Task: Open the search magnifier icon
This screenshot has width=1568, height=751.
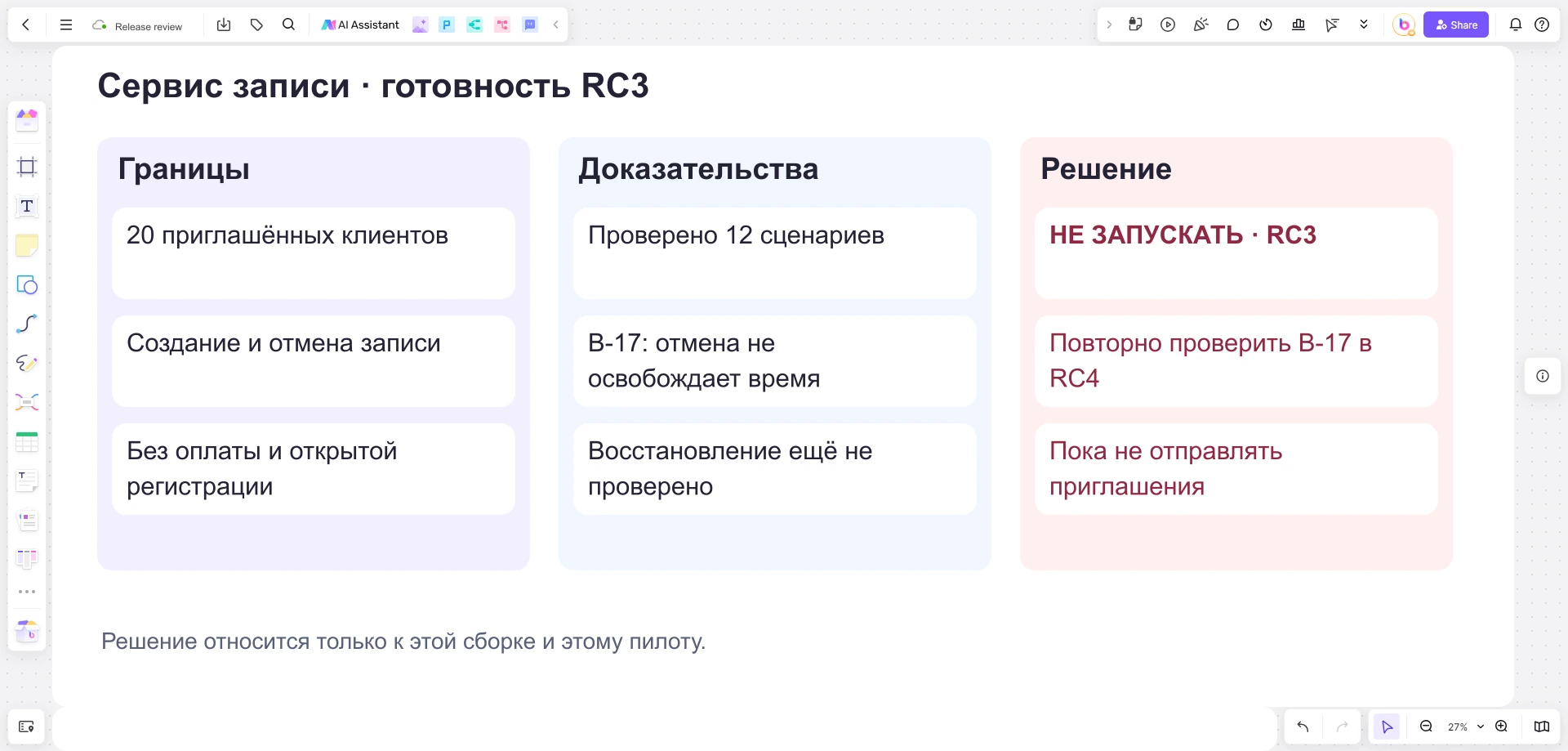Action: pos(288,25)
